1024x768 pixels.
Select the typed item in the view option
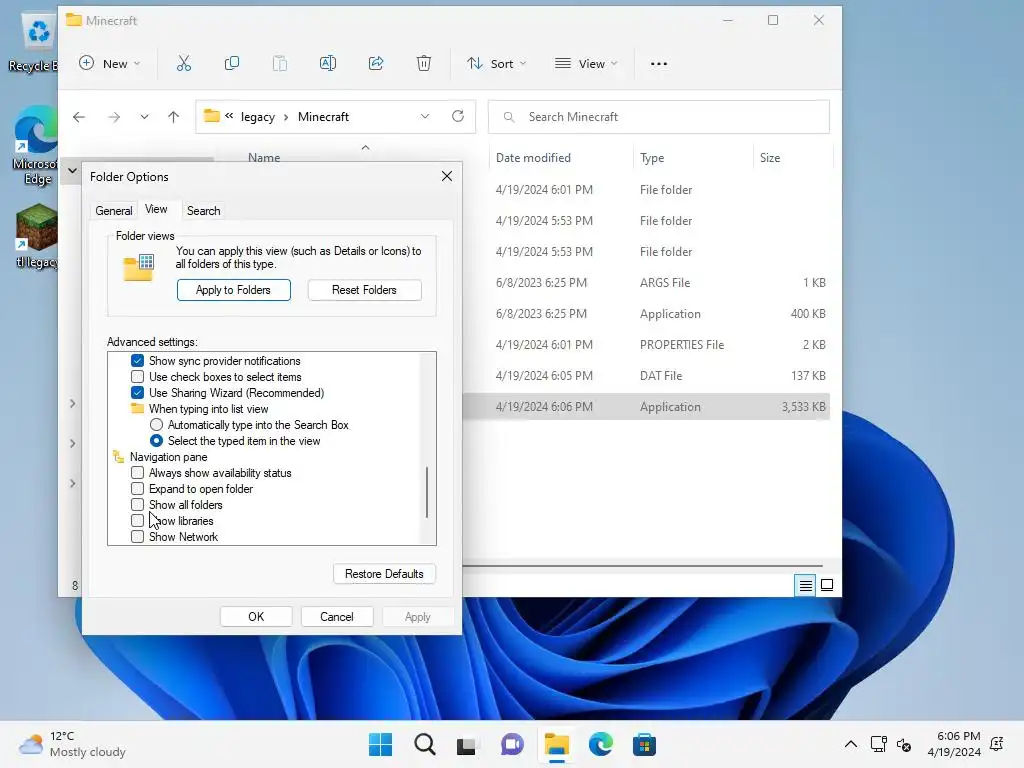(156, 441)
